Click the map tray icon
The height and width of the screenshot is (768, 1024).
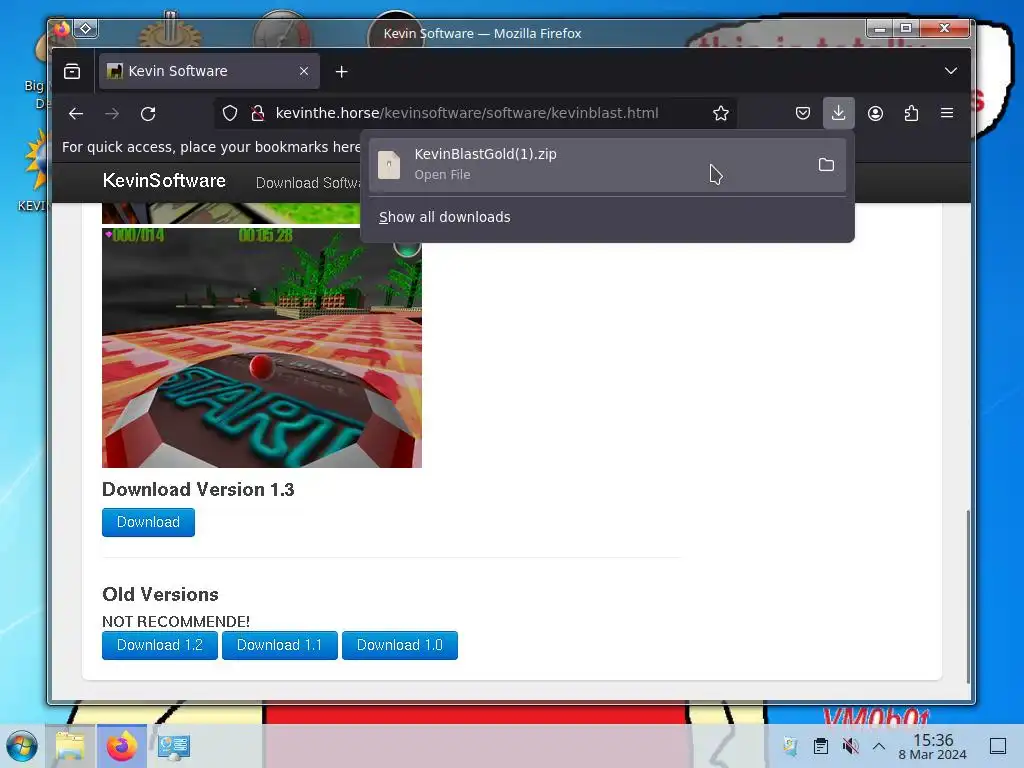[x=790, y=746]
